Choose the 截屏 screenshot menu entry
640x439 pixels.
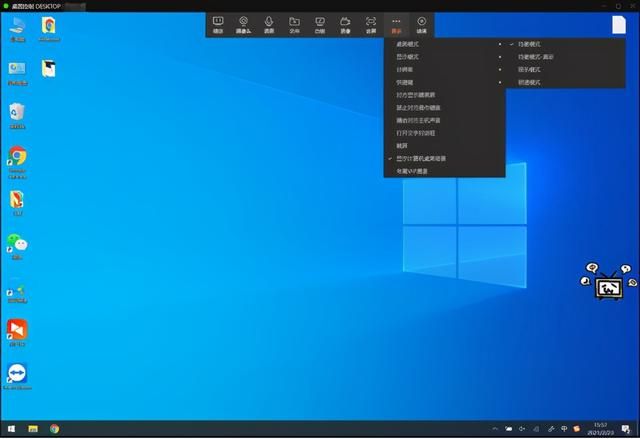[x=444, y=146]
